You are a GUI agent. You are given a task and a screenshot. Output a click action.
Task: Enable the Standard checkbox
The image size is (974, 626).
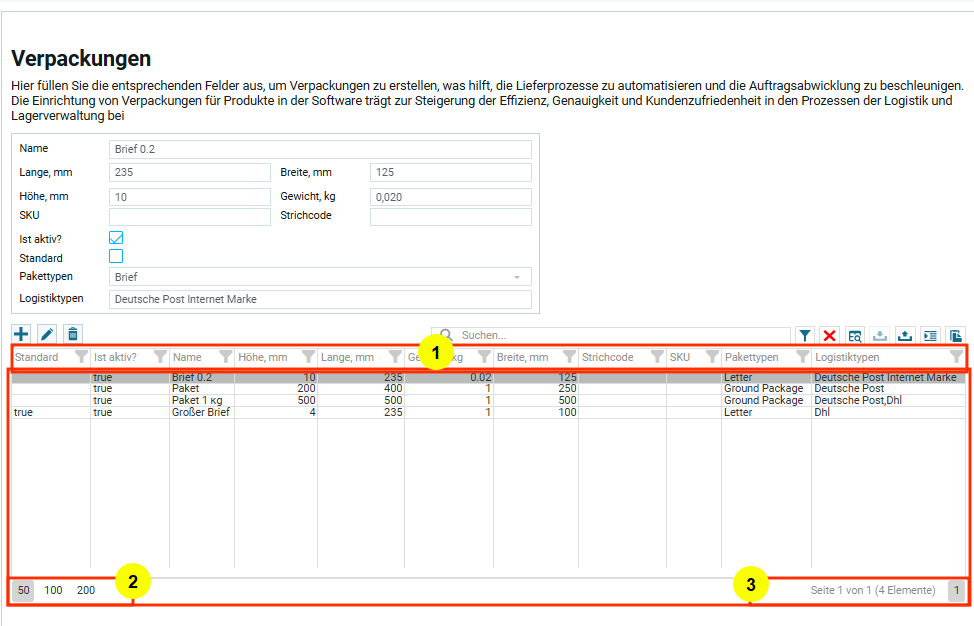click(x=116, y=257)
